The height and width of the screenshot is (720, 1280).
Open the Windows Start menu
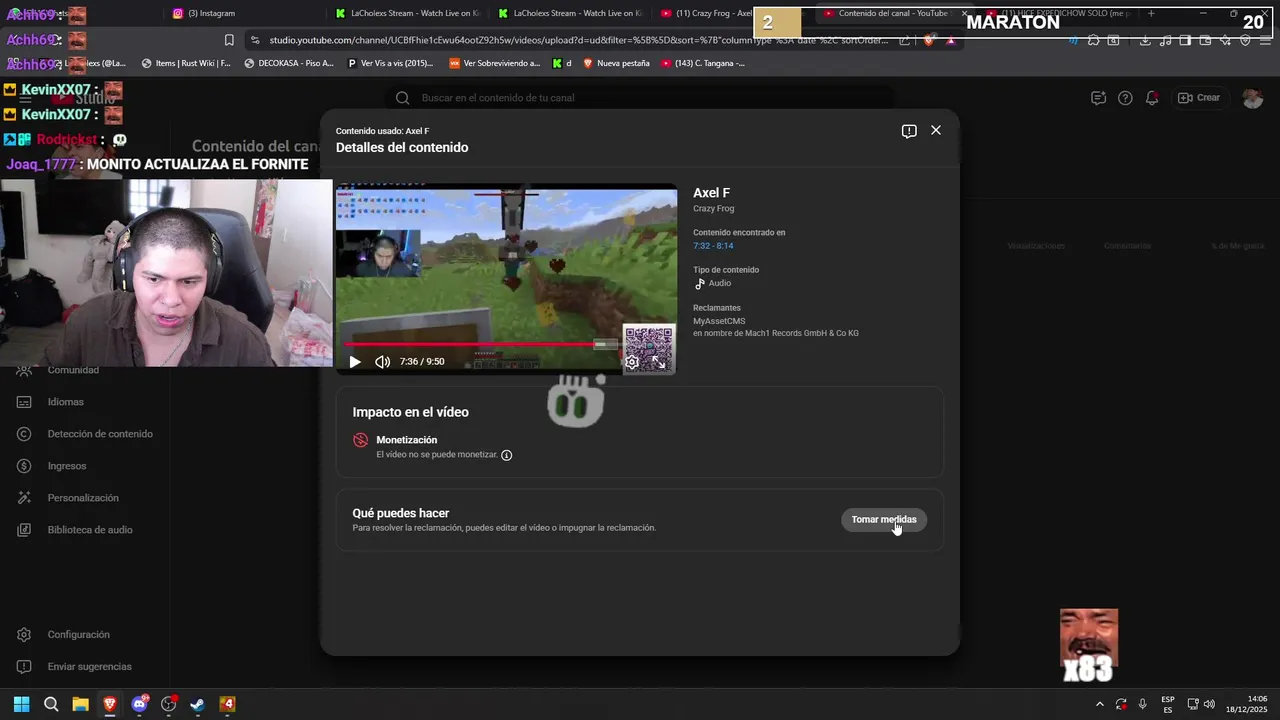click(x=21, y=704)
